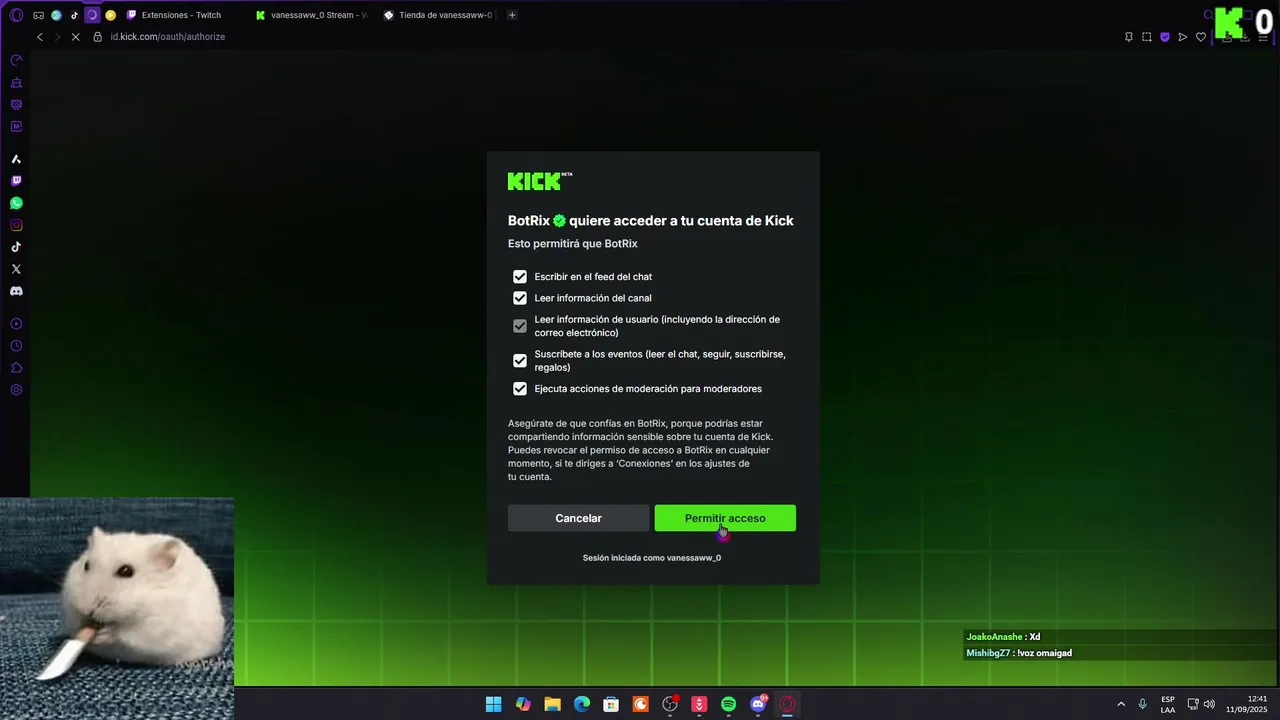Switch to Tienda de vanessaww-0 tab
The width and height of the screenshot is (1280, 720).
tap(439, 15)
